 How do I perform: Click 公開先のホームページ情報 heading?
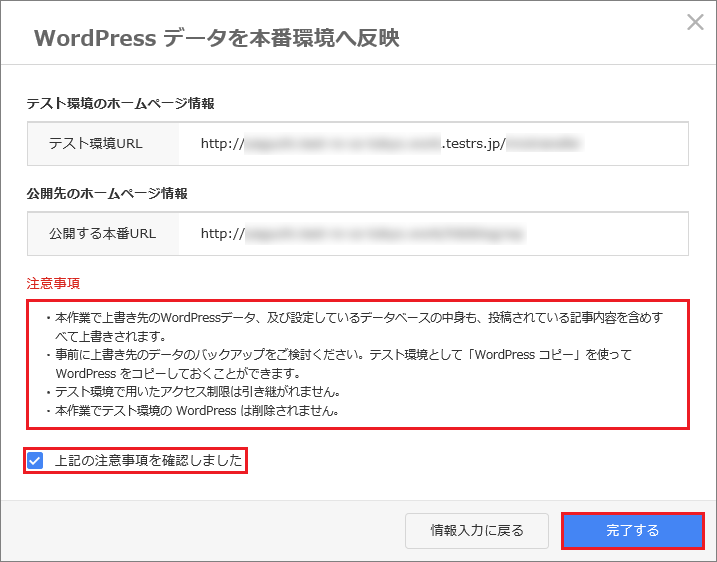(x=107, y=194)
